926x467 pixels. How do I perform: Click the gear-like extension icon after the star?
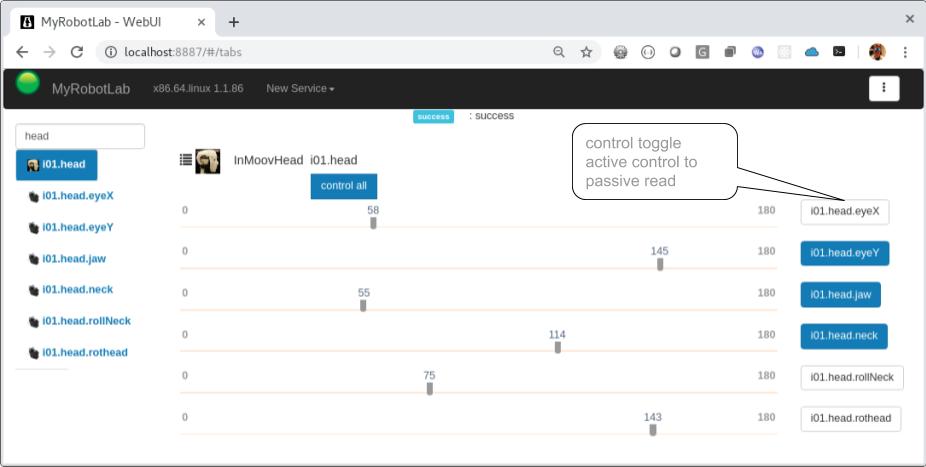620,52
